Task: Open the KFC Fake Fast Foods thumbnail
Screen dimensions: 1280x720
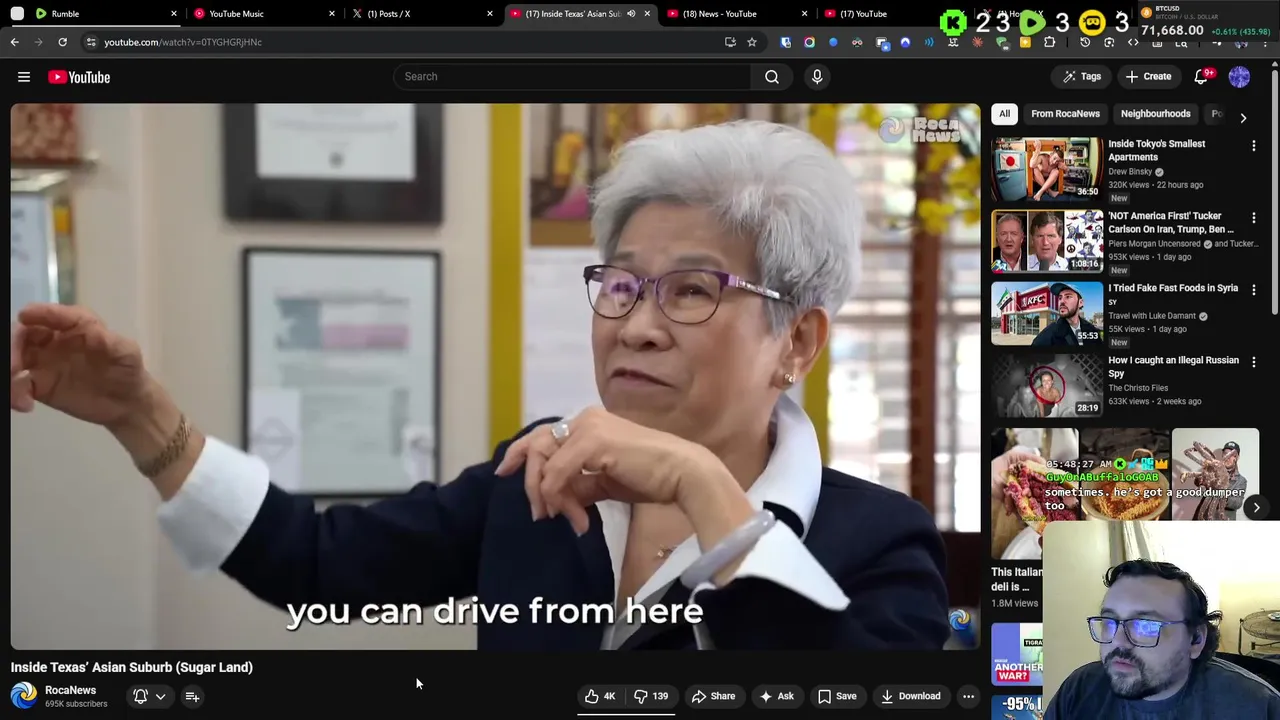Action: pos(1046,312)
